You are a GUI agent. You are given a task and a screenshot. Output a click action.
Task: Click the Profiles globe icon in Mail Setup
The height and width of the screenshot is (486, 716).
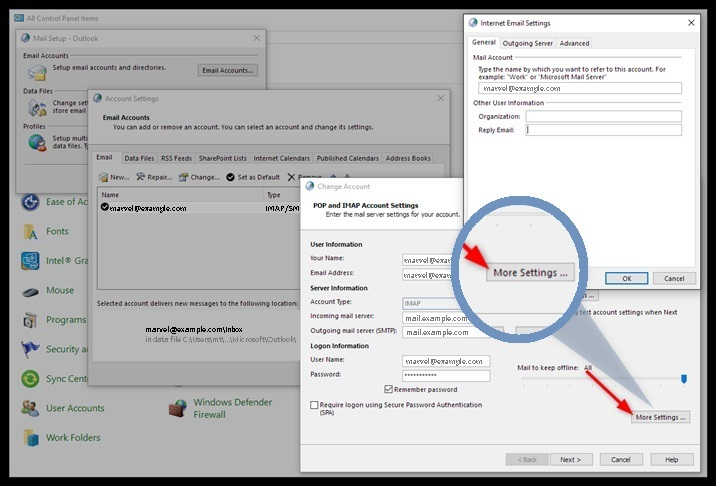coord(37,143)
